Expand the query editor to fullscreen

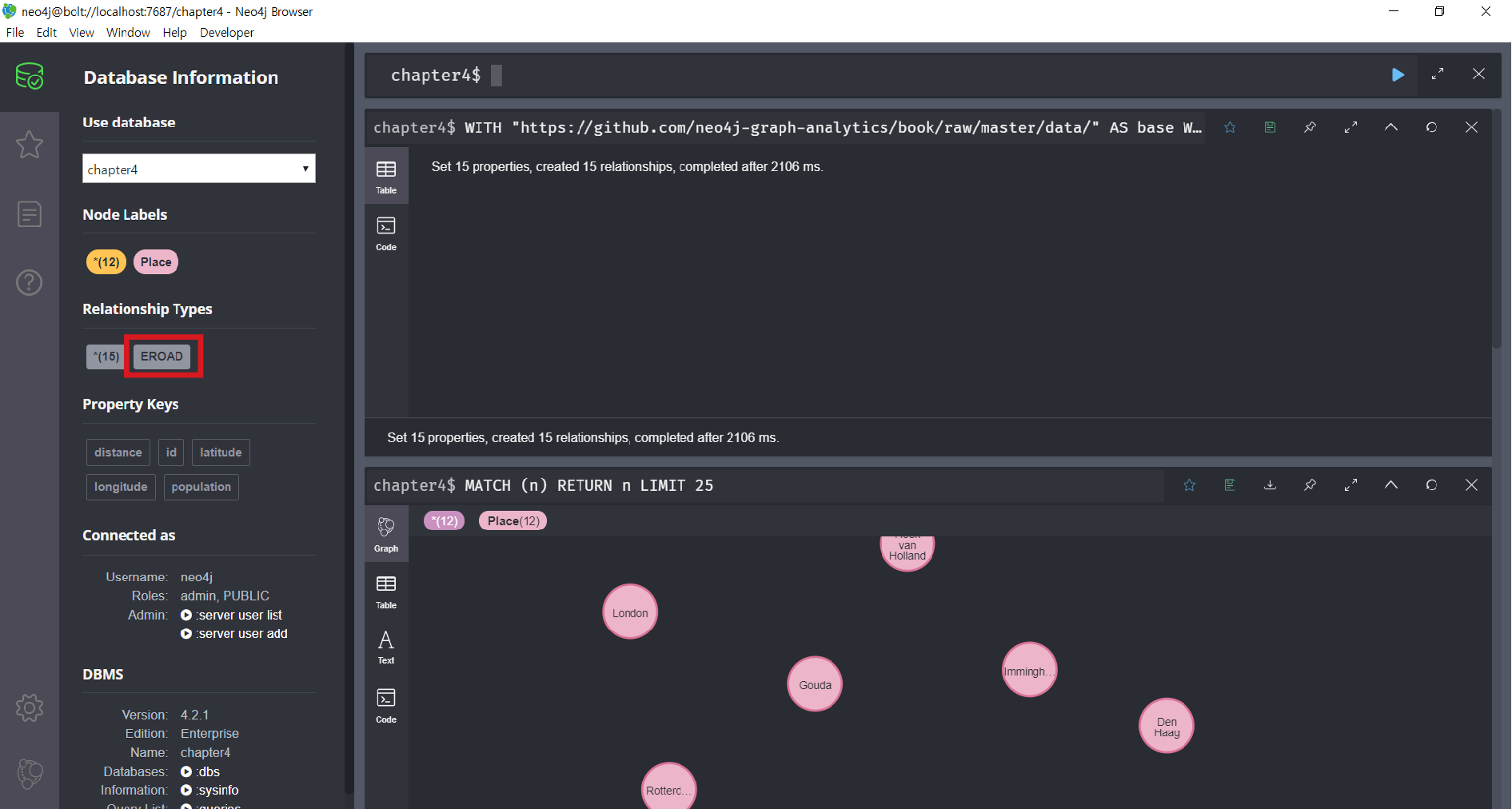[x=1438, y=74]
